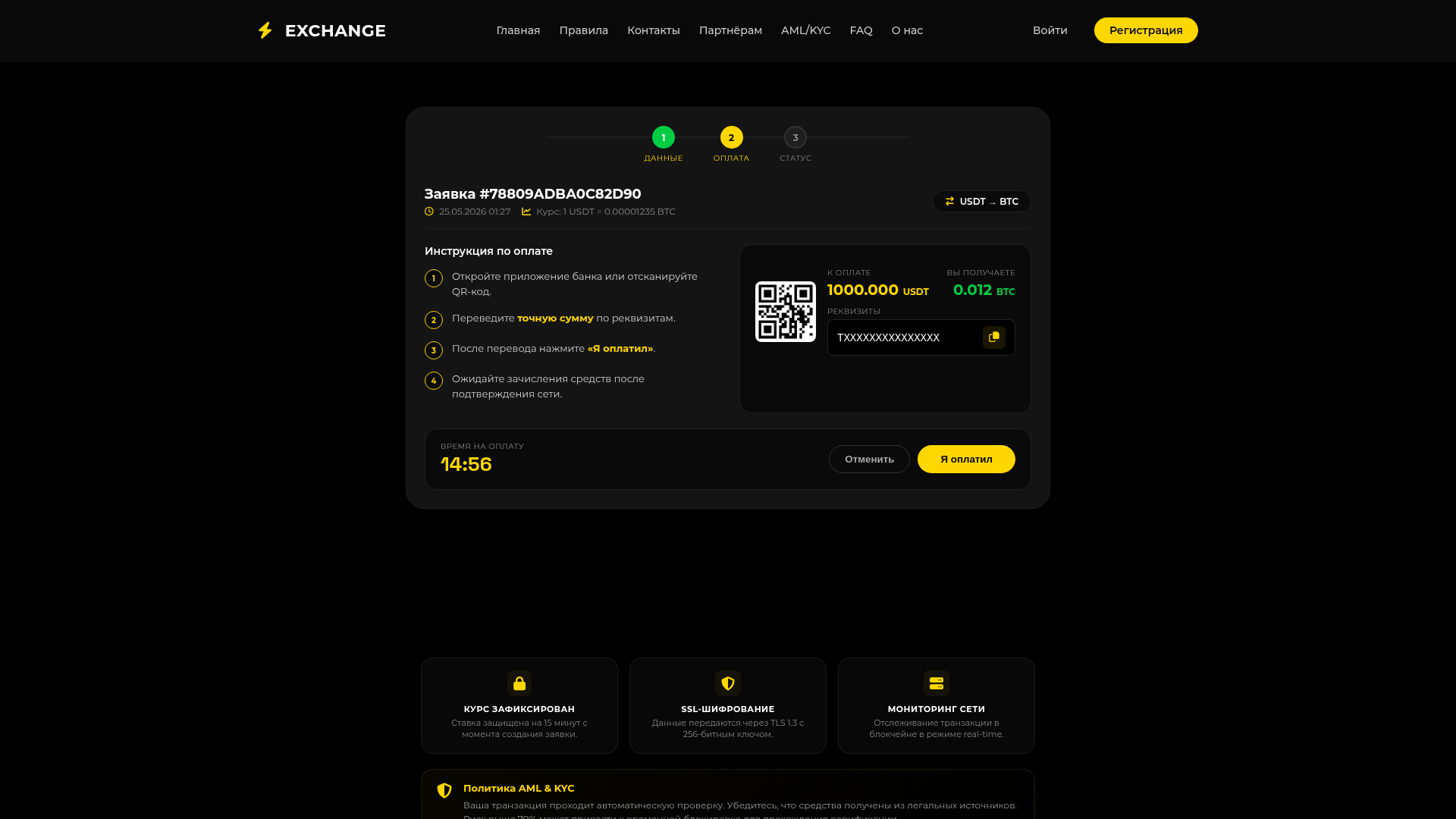Click step 1 Данные circle

pyautogui.click(x=664, y=137)
